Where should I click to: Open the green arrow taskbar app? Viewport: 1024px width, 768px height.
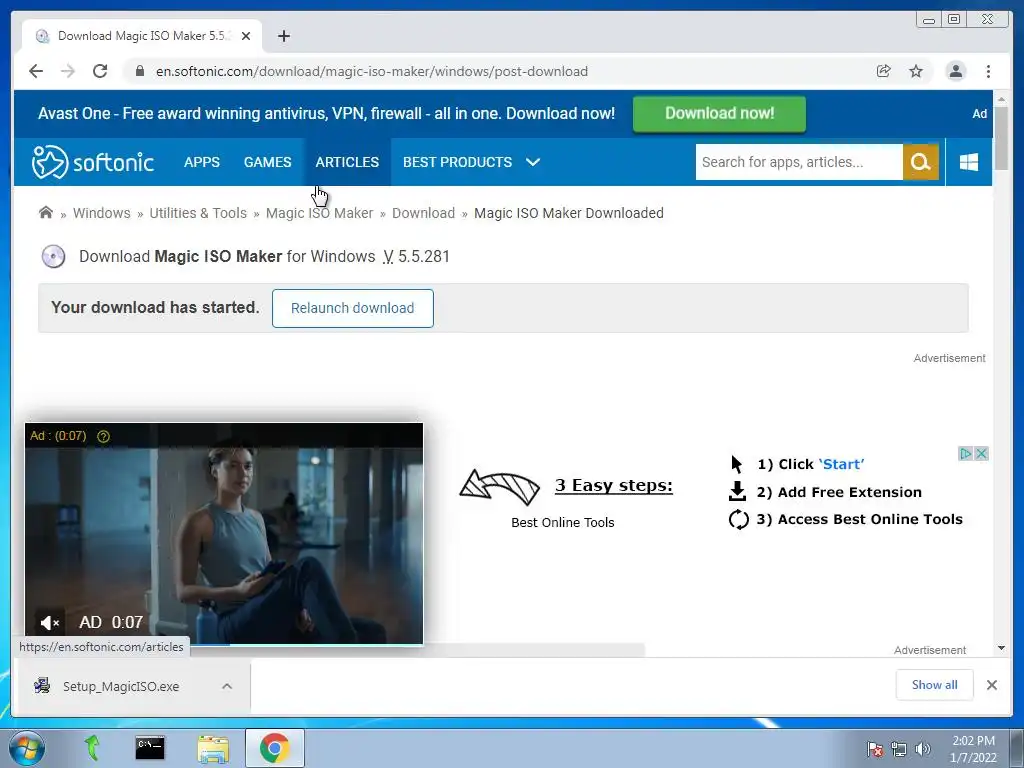coord(92,748)
